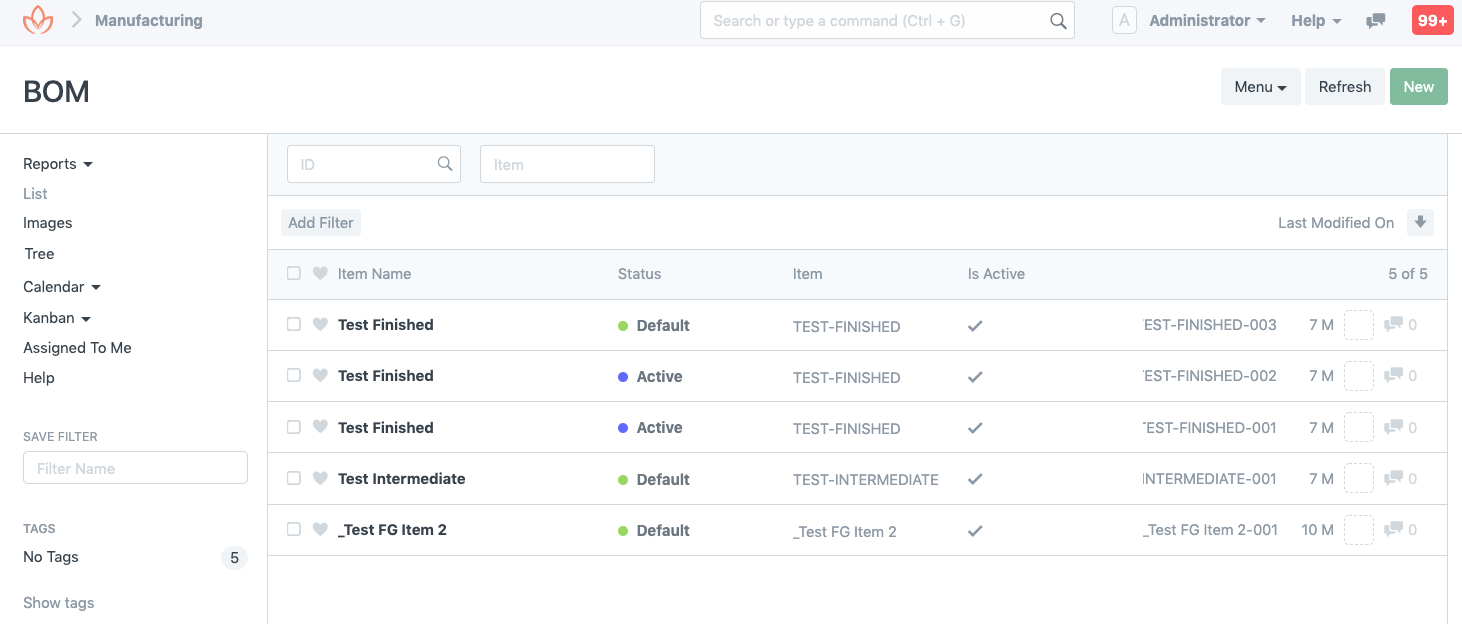Like the _Test FG Item 2 row heart

[320, 529]
